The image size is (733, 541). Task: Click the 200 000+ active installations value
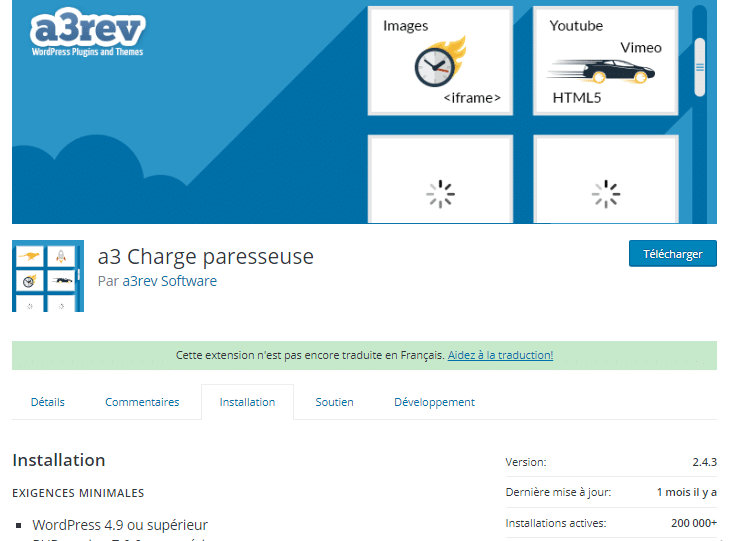[x=694, y=523]
